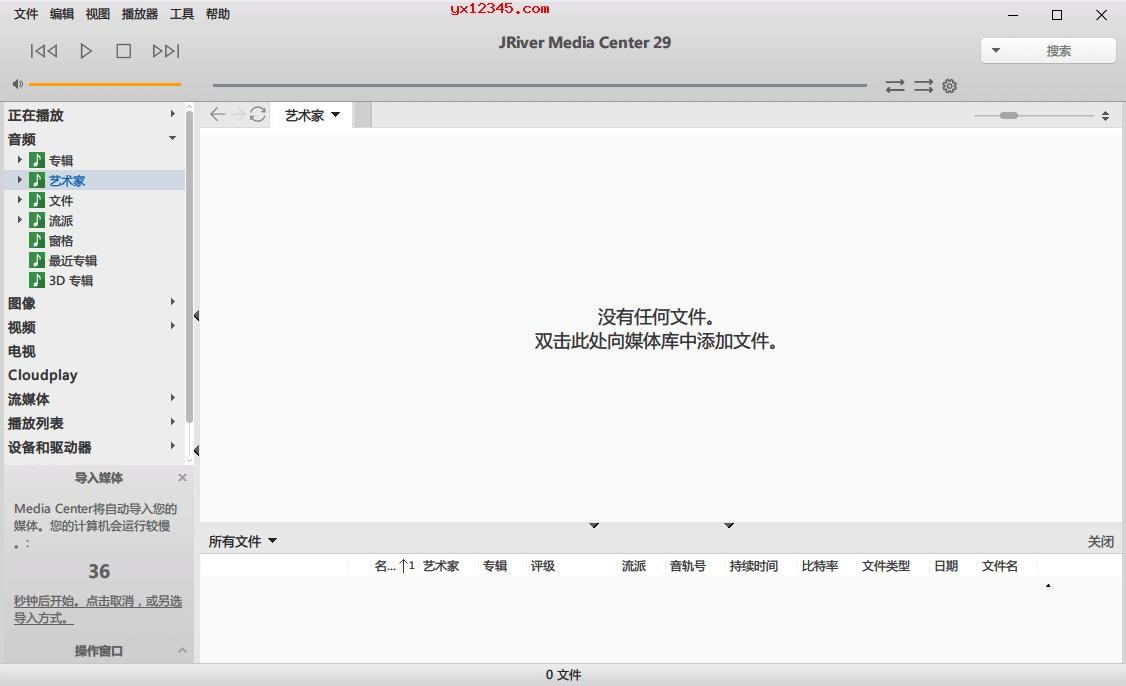Viewport: 1126px width, 686px height.
Task: Stop playback with the square button
Action: tap(124, 51)
